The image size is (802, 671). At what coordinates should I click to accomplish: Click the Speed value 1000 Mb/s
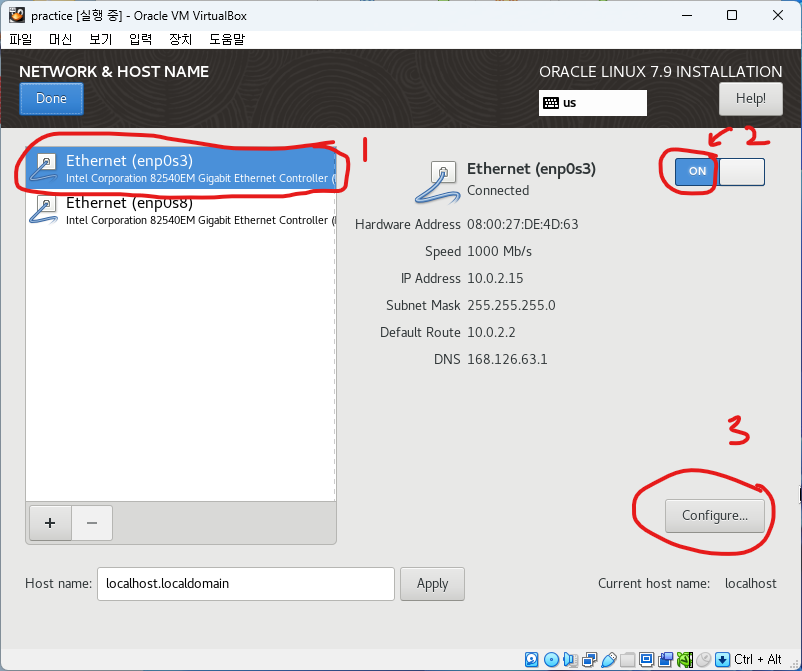pos(499,252)
